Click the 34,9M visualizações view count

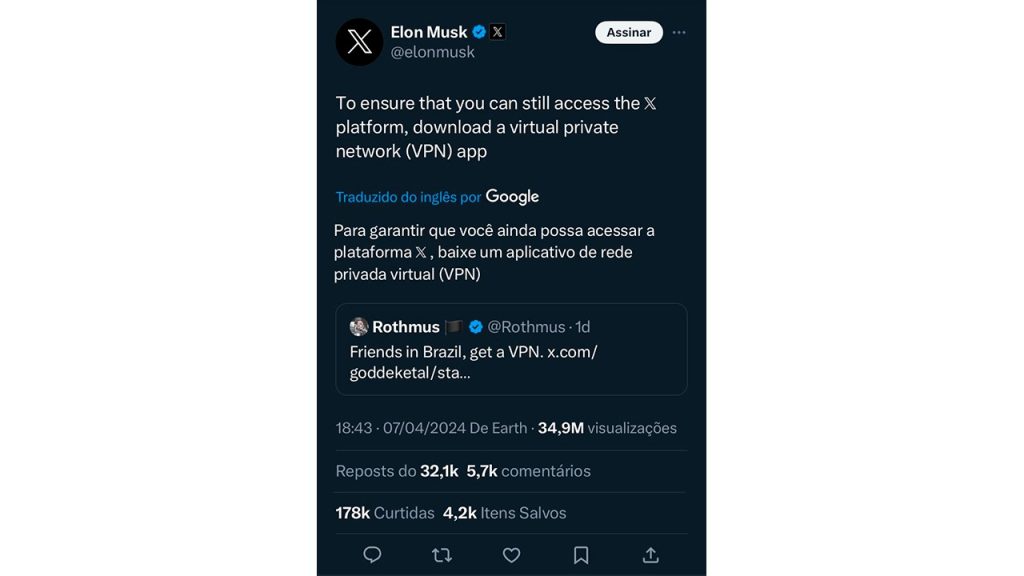point(607,428)
